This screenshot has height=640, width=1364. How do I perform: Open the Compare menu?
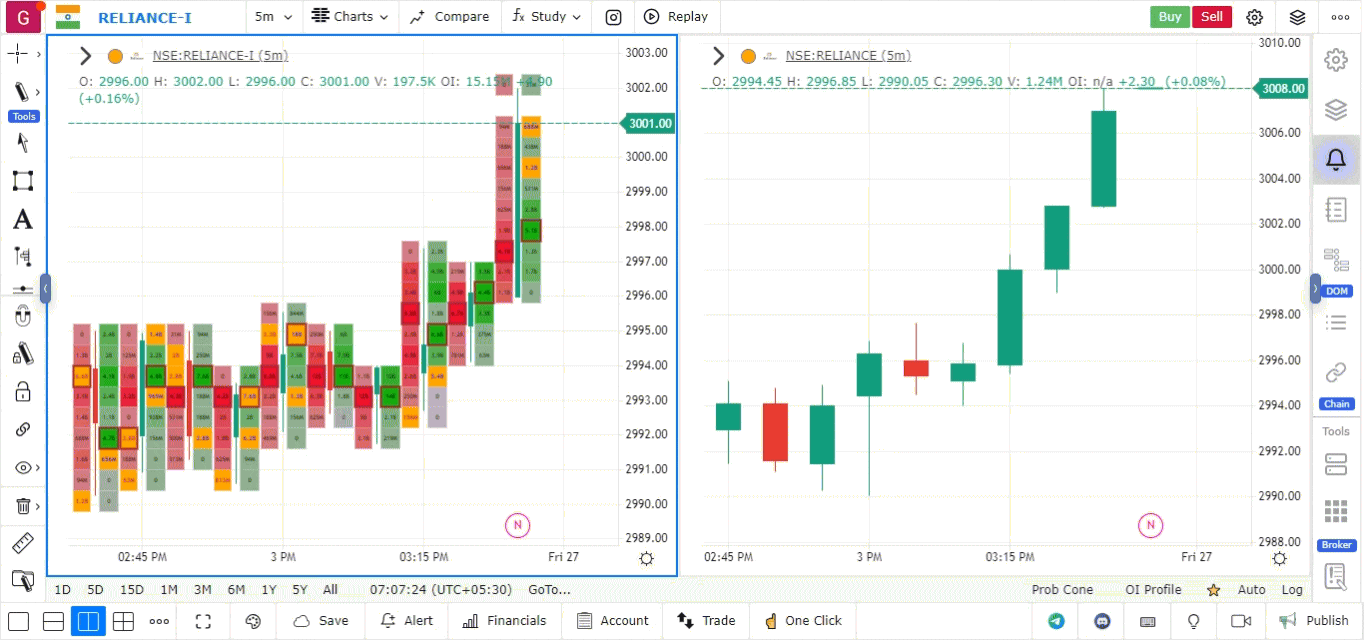click(449, 16)
